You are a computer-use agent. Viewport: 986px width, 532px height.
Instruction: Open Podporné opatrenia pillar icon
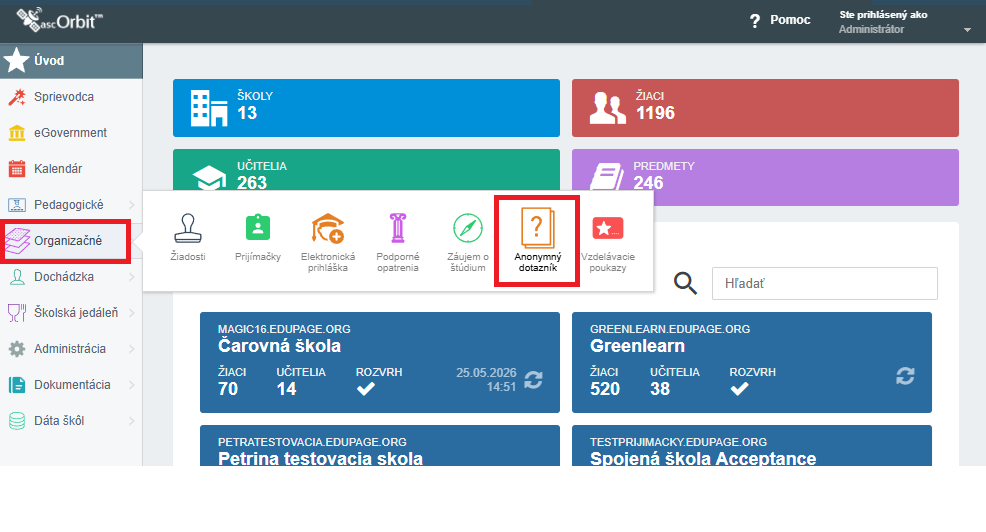click(x=397, y=228)
